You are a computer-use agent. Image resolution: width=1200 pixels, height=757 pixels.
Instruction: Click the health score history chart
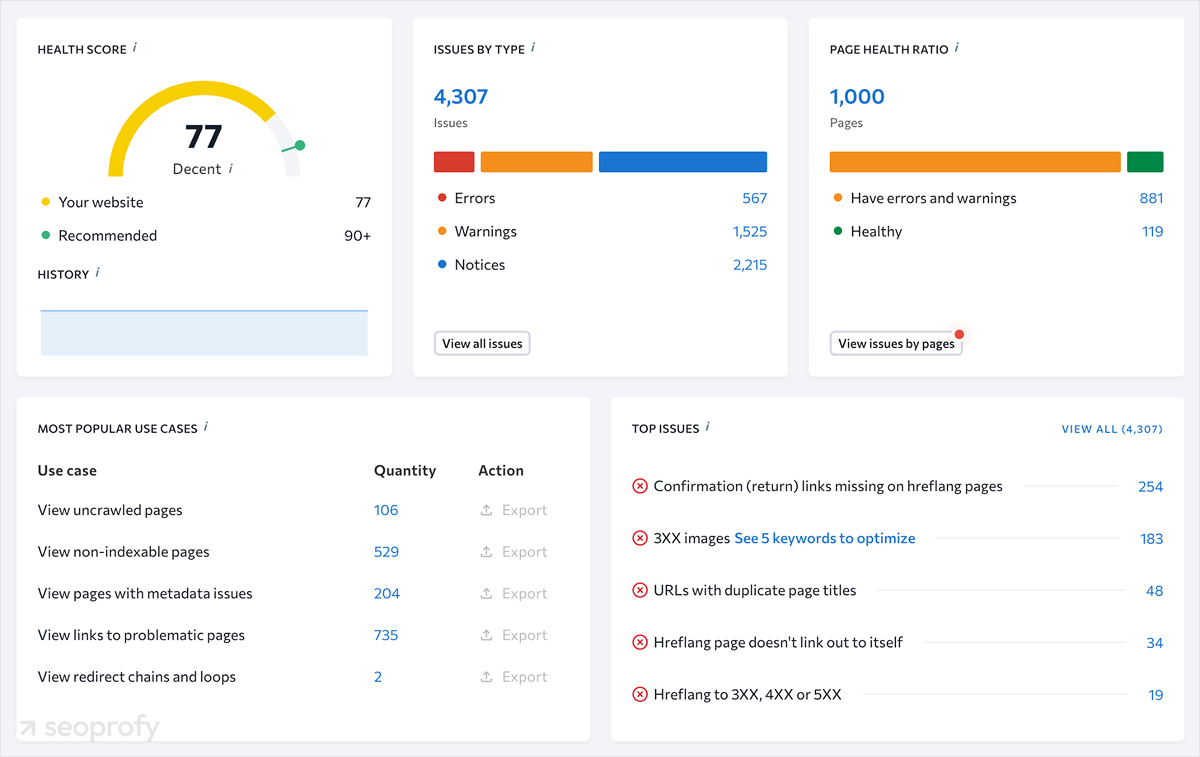point(204,332)
